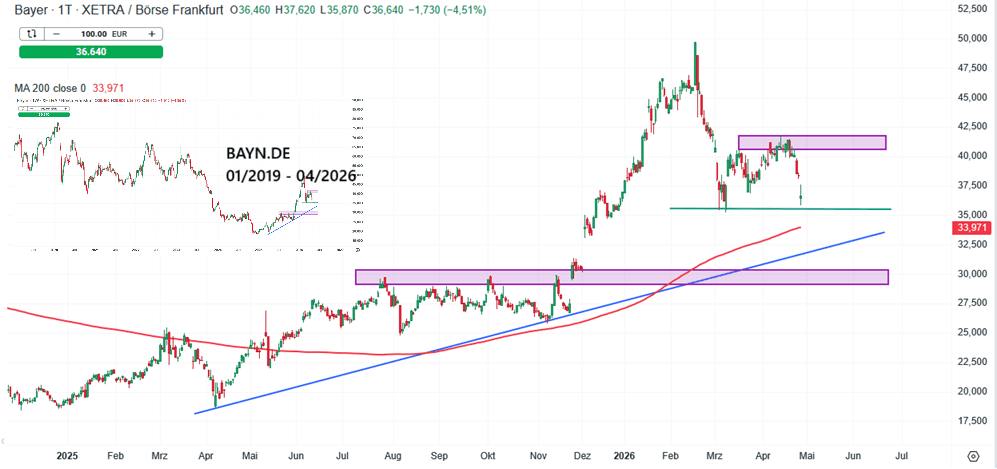Click the O36,460 open value
Screen dimensions: 997x469
coord(250,10)
